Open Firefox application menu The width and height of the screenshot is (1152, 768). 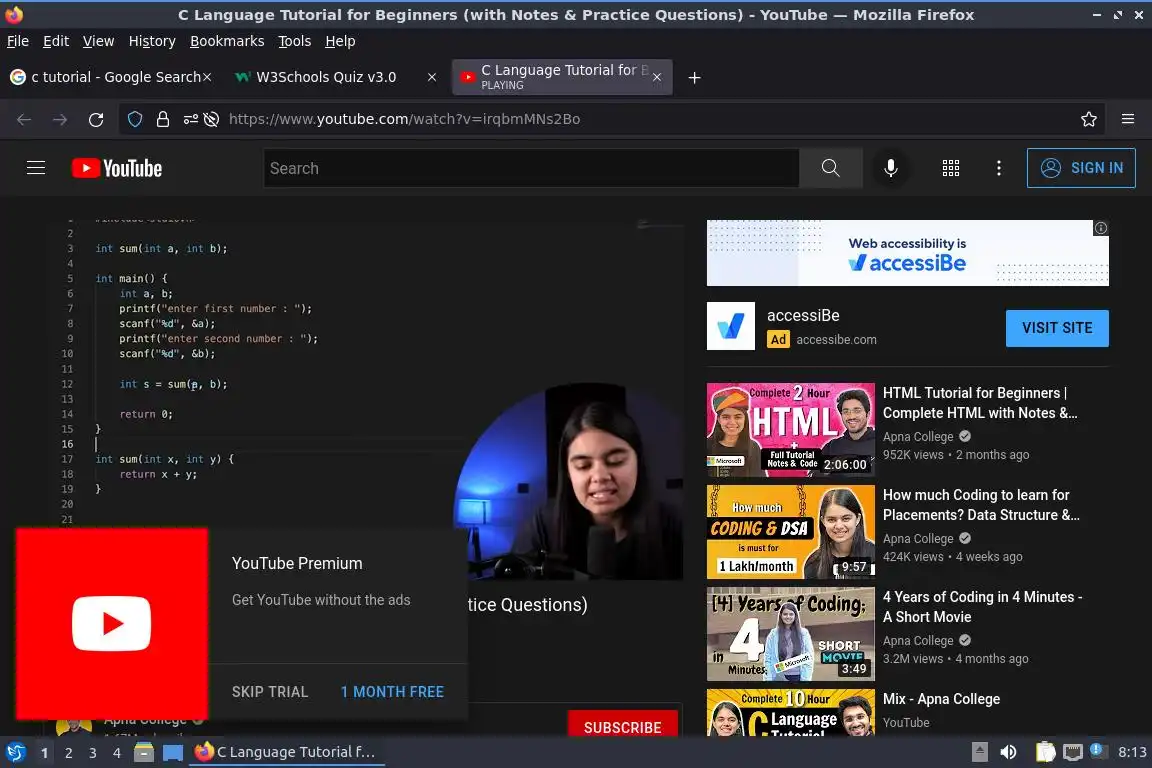(1128, 119)
